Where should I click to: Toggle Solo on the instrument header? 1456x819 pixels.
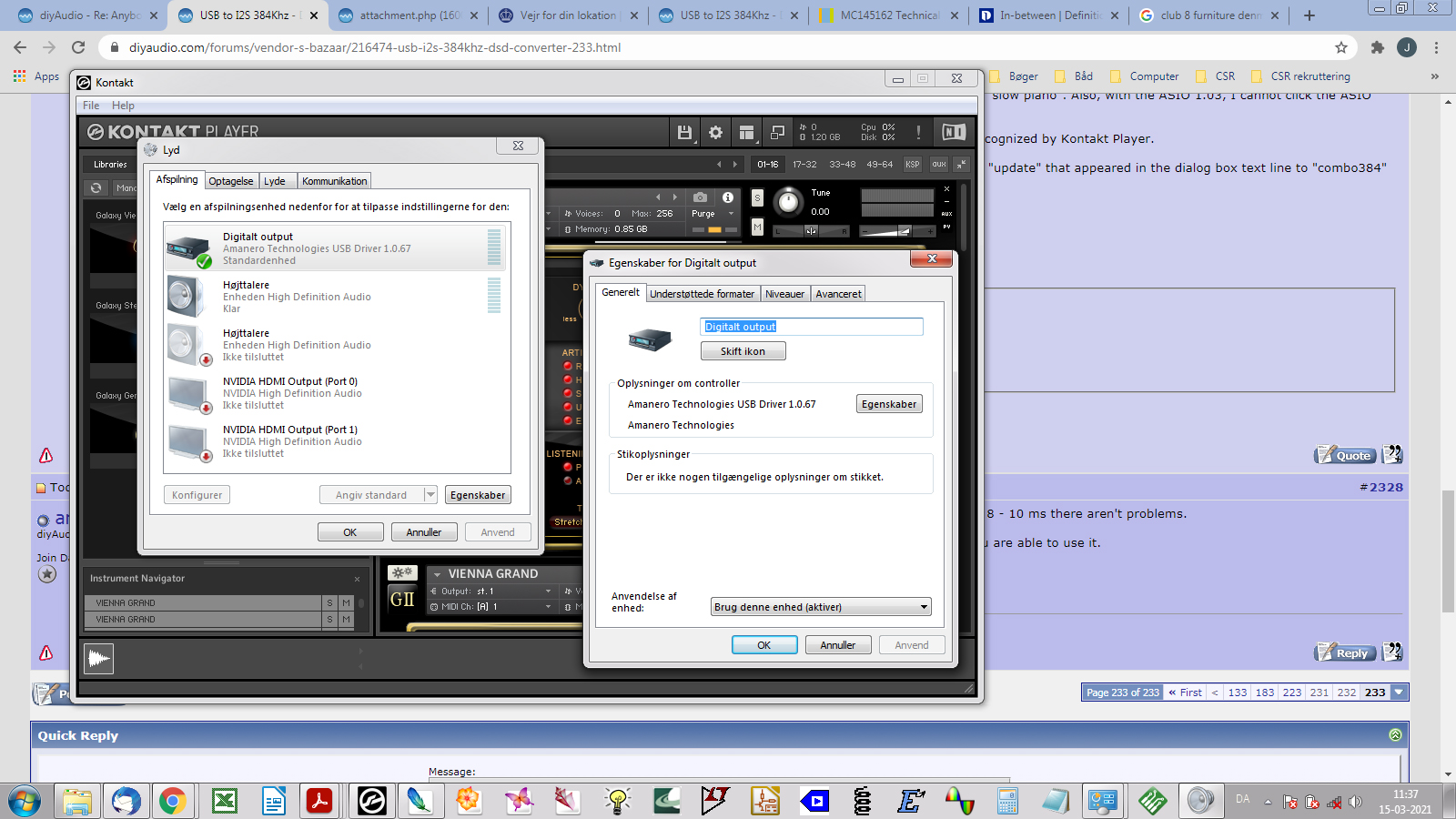coord(757,198)
